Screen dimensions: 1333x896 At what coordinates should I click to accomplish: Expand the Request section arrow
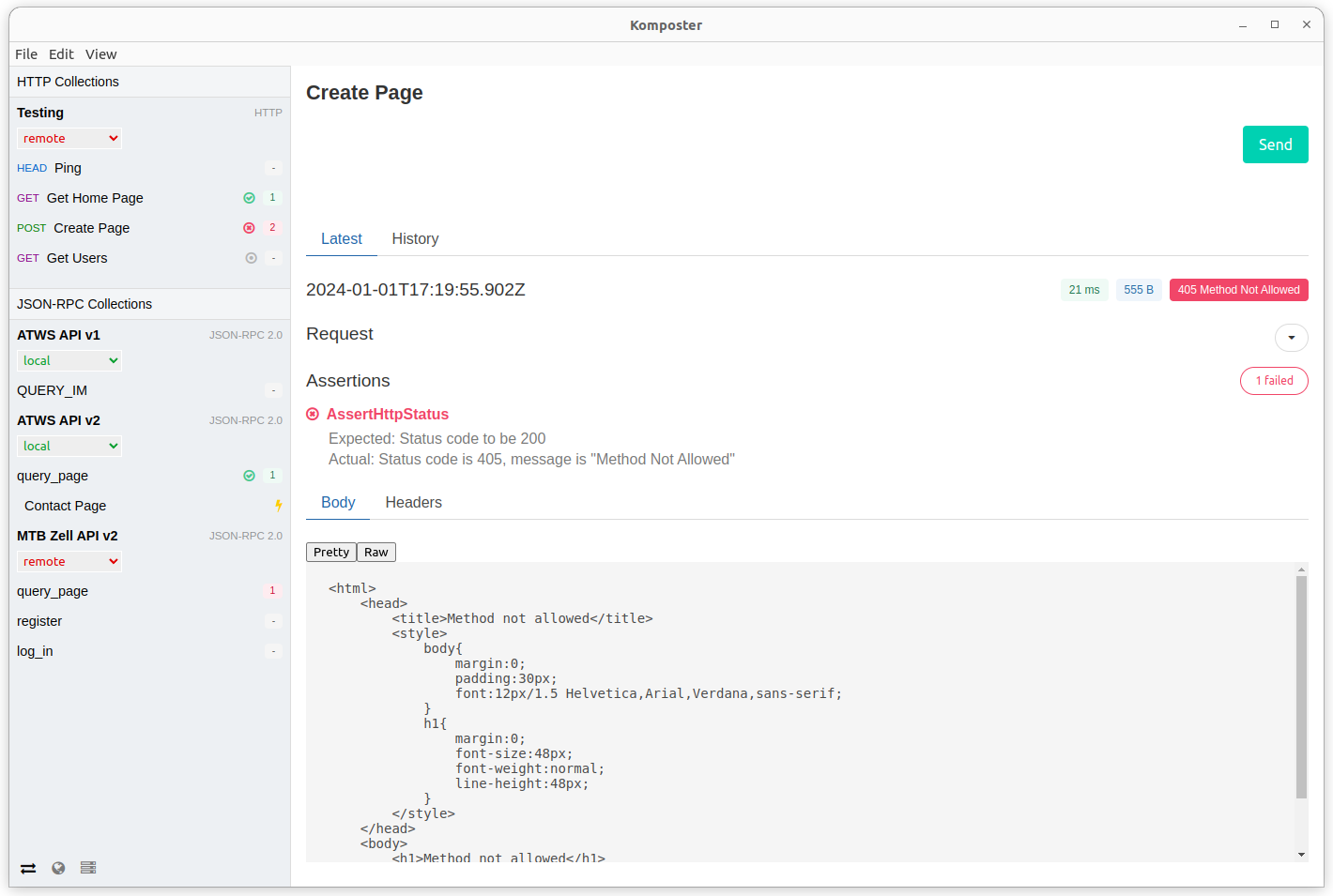(x=1292, y=338)
